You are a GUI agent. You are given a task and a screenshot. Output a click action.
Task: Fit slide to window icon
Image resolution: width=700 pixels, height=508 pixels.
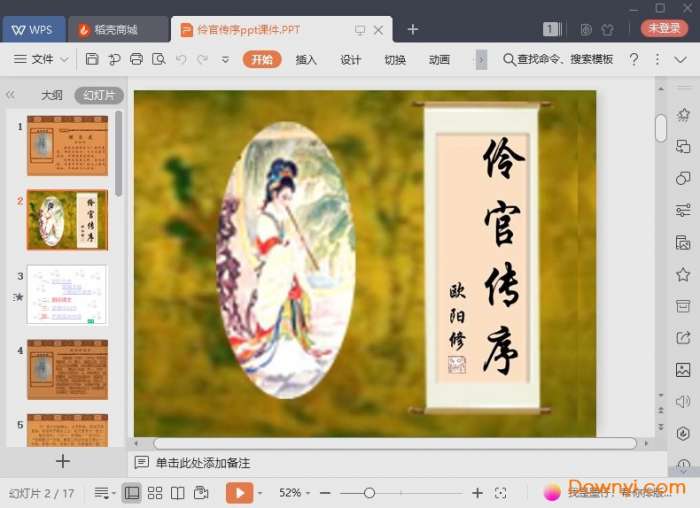tap(500, 493)
